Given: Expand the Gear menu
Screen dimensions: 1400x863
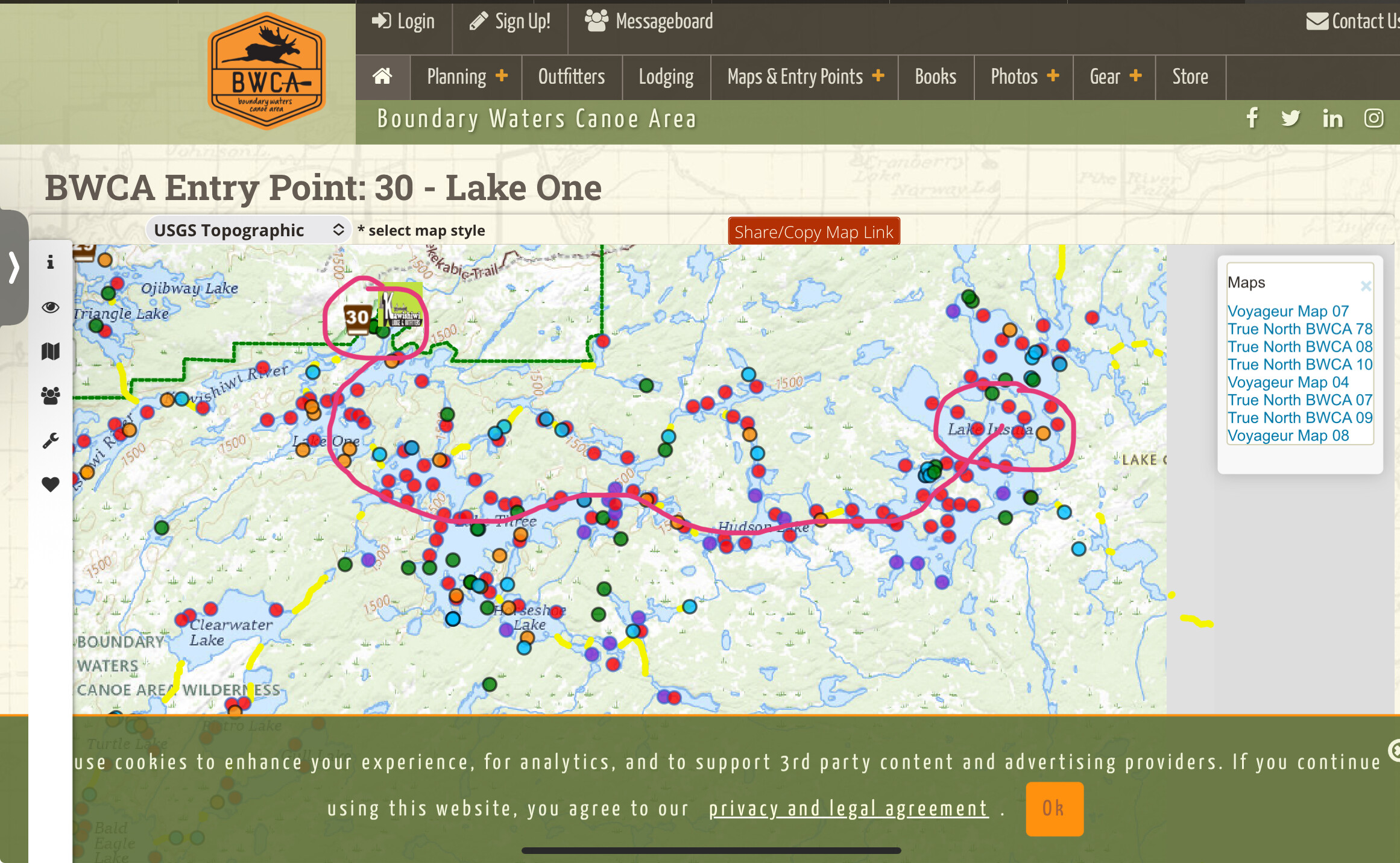Looking at the screenshot, I should pos(1115,77).
